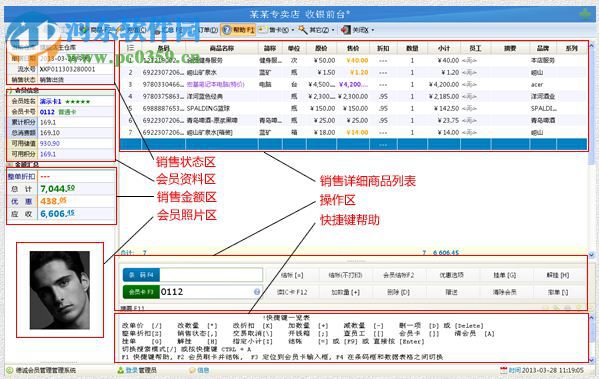Click the 总计 amount 7,044.50
Screen dimensions: 599x379
click(58, 189)
